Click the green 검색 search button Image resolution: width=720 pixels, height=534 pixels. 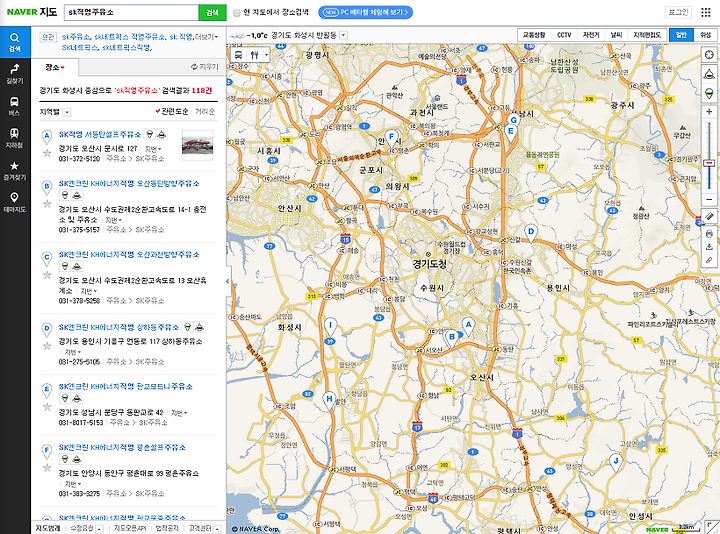(x=212, y=12)
